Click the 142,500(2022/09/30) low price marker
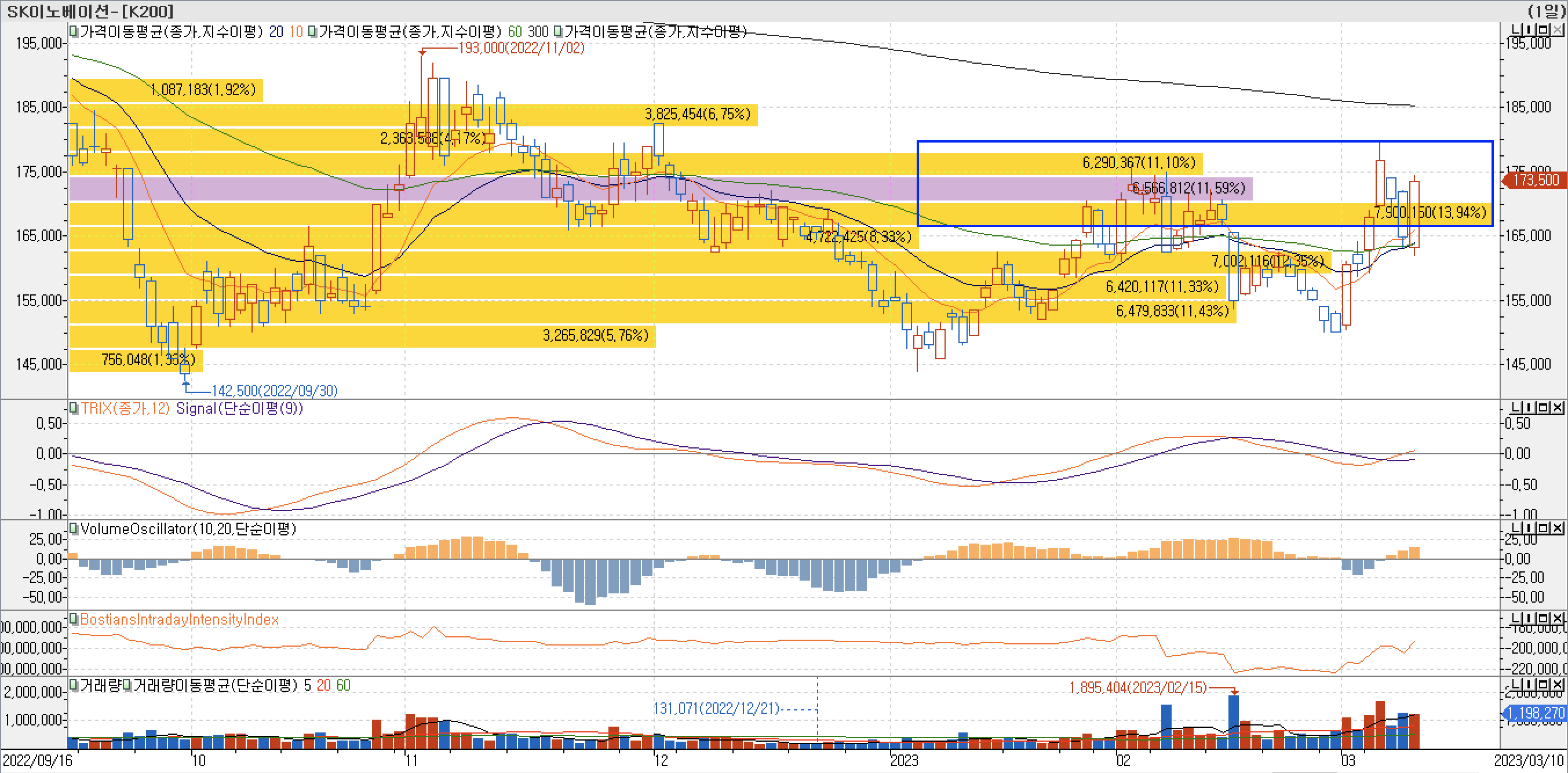The width and height of the screenshot is (1568, 773). coord(274,391)
